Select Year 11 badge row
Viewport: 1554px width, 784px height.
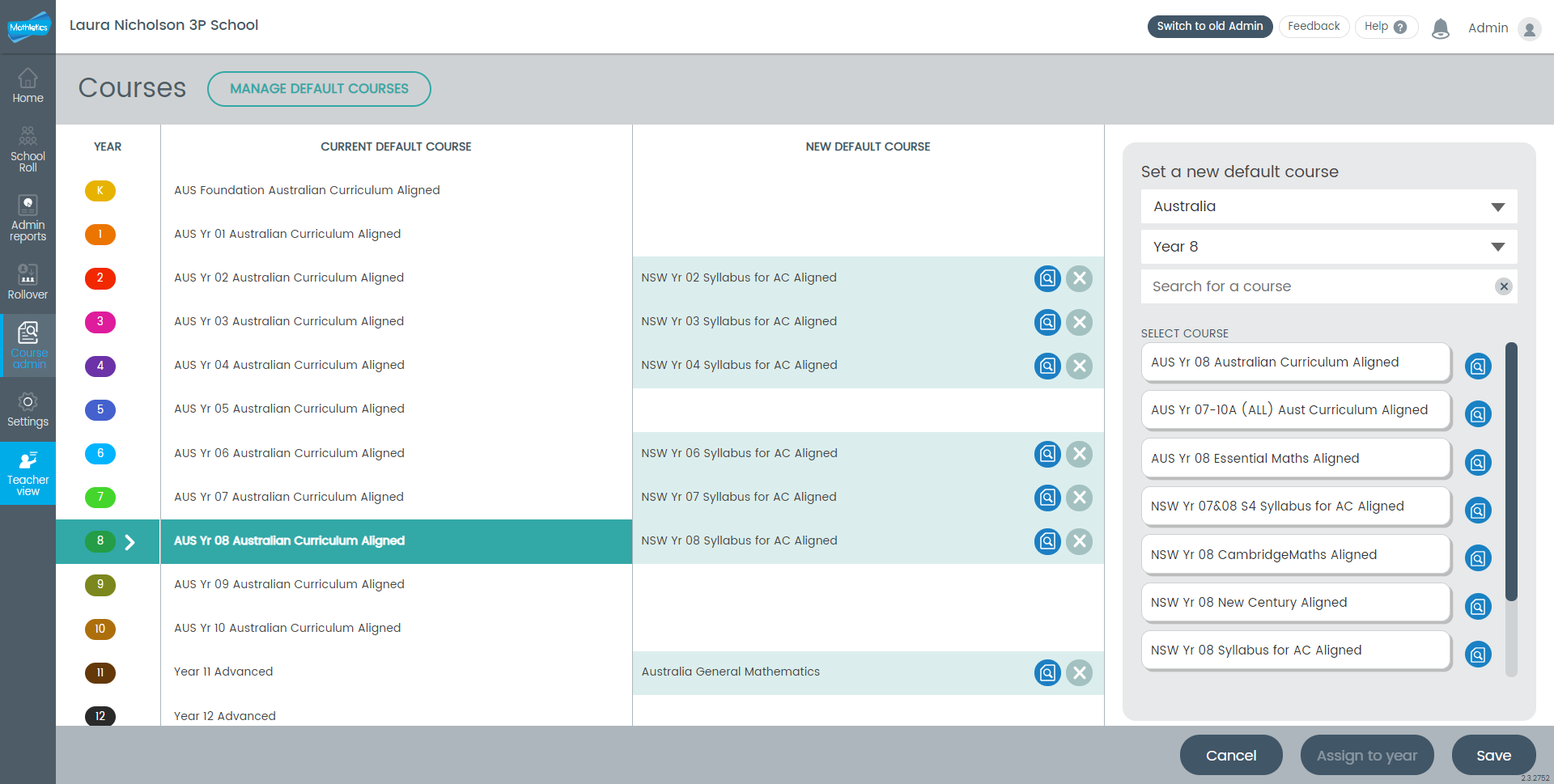(x=100, y=672)
